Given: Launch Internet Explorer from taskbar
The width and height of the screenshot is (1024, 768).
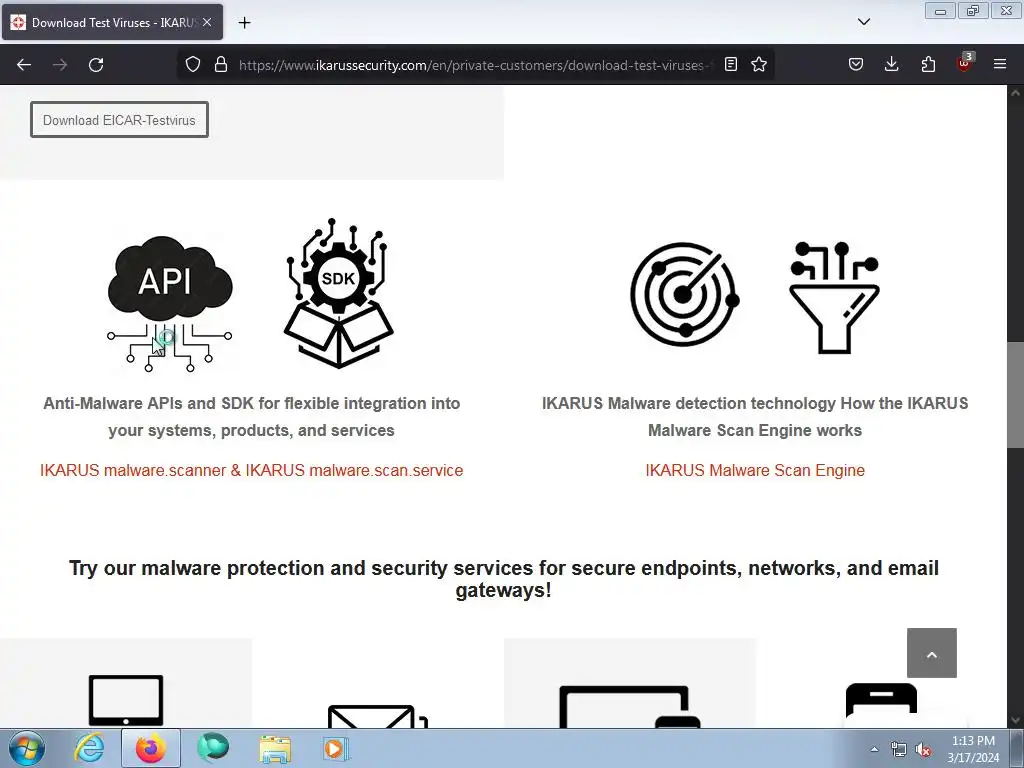Looking at the screenshot, I should 89,748.
